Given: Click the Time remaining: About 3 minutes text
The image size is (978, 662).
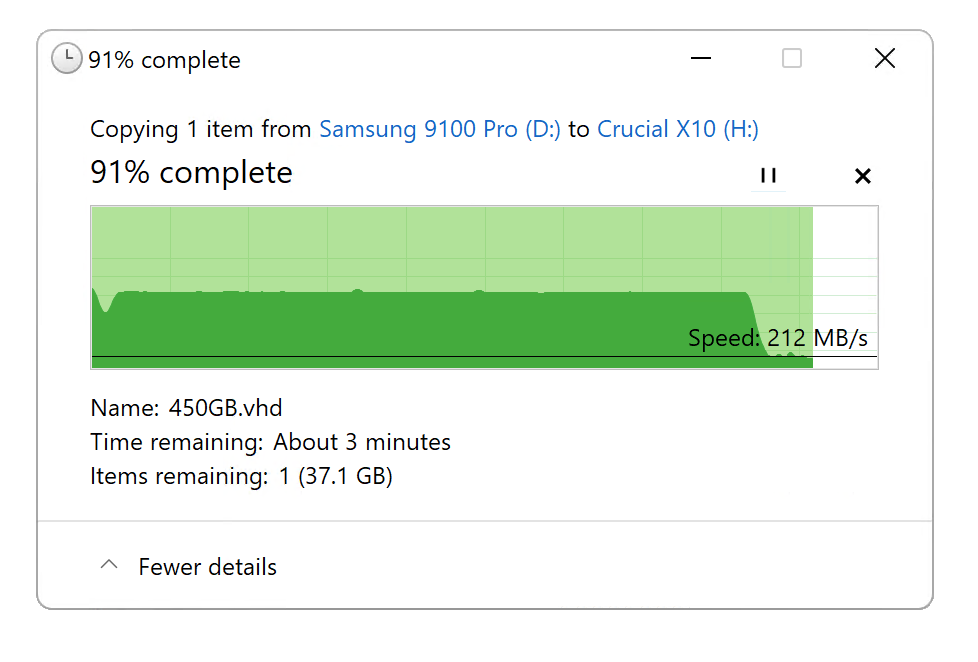Looking at the screenshot, I should 270,442.
